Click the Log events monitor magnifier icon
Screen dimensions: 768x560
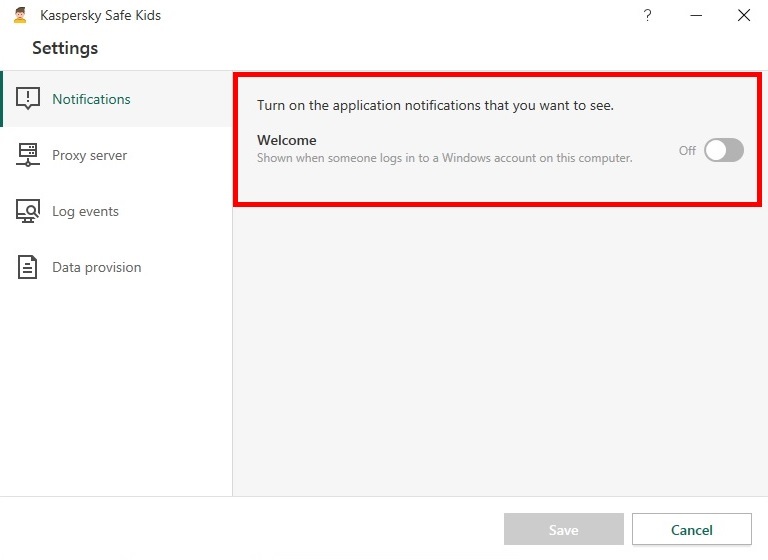click(x=28, y=211)
